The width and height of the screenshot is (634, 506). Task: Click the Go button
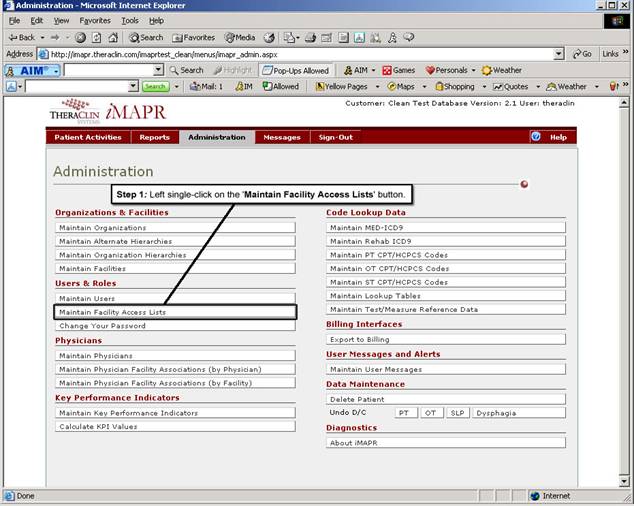582,54
